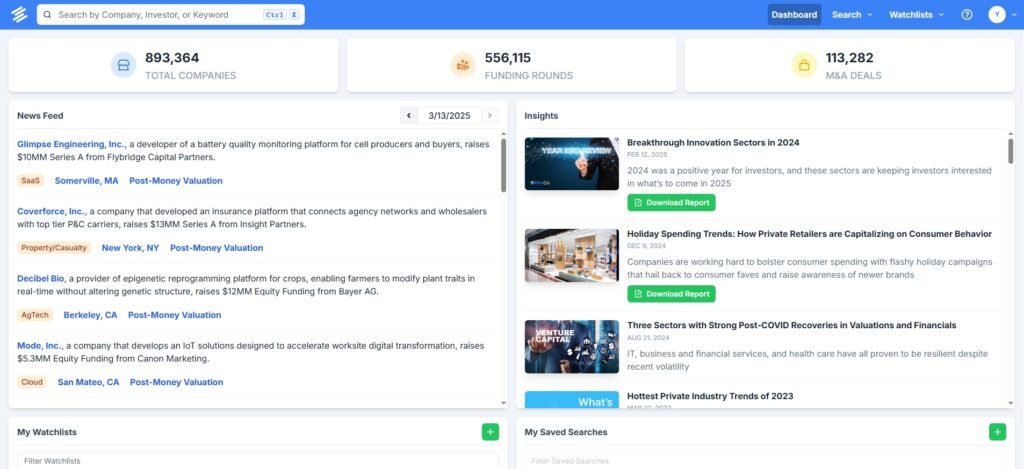
Task: Open the user avatar menu labeled Y
Action: [997, 15]
